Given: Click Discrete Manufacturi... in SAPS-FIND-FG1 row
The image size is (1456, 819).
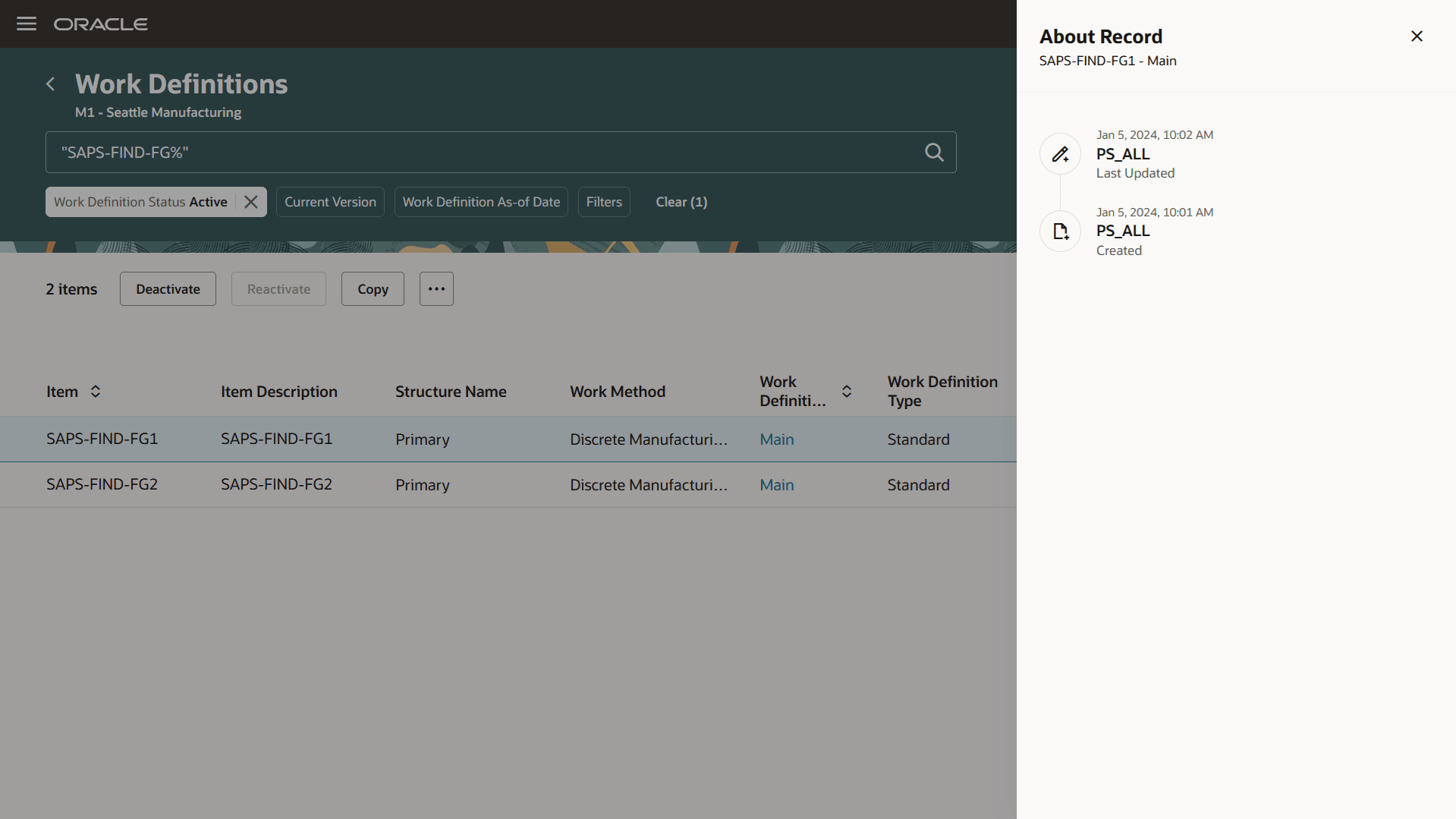Looking at the screenshot, I should [x=649, y=439].
